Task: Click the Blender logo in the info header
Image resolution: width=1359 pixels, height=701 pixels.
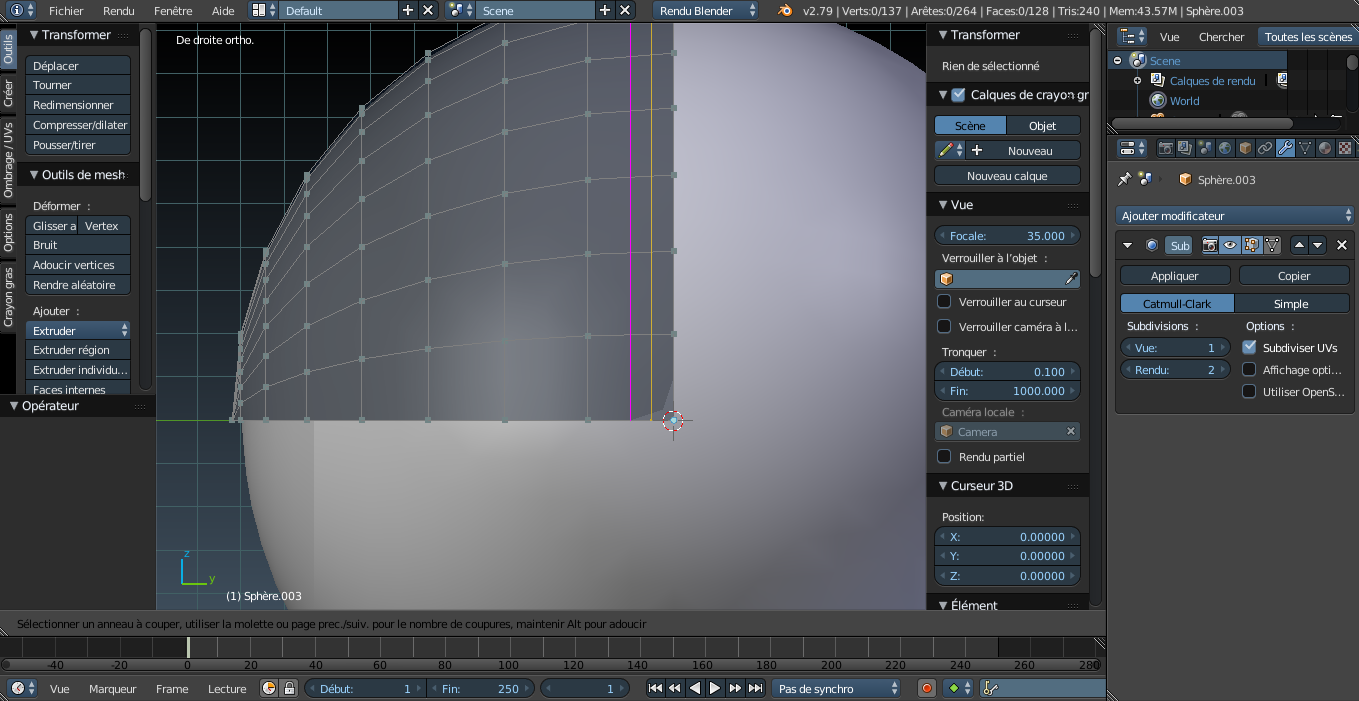Action: (786, 11)
